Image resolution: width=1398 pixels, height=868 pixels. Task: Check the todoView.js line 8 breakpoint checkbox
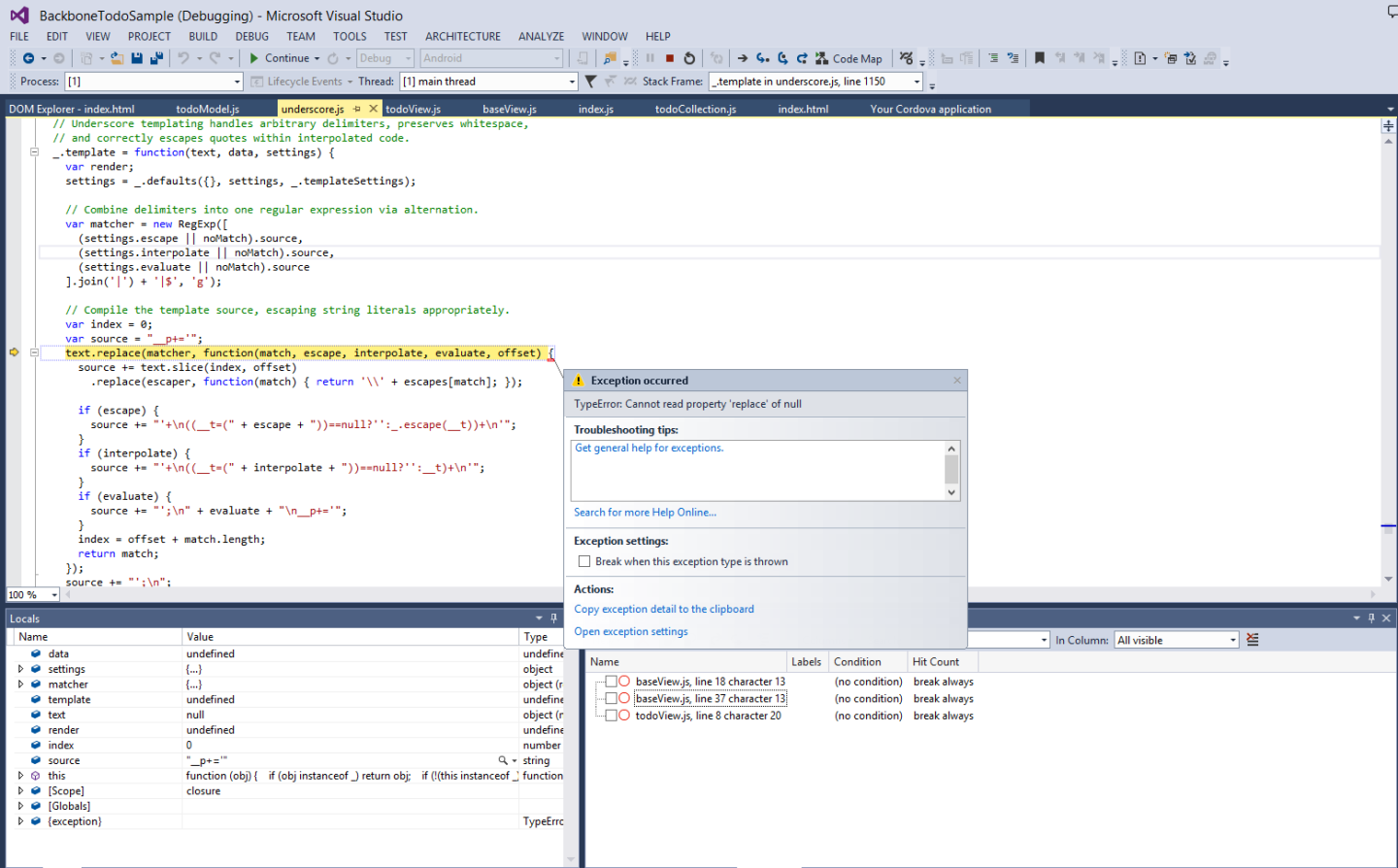click(612, 716)
